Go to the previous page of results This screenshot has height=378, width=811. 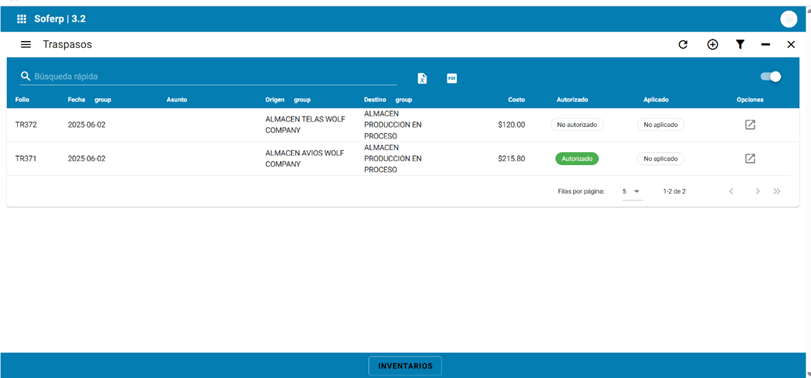tap(731, 191)
